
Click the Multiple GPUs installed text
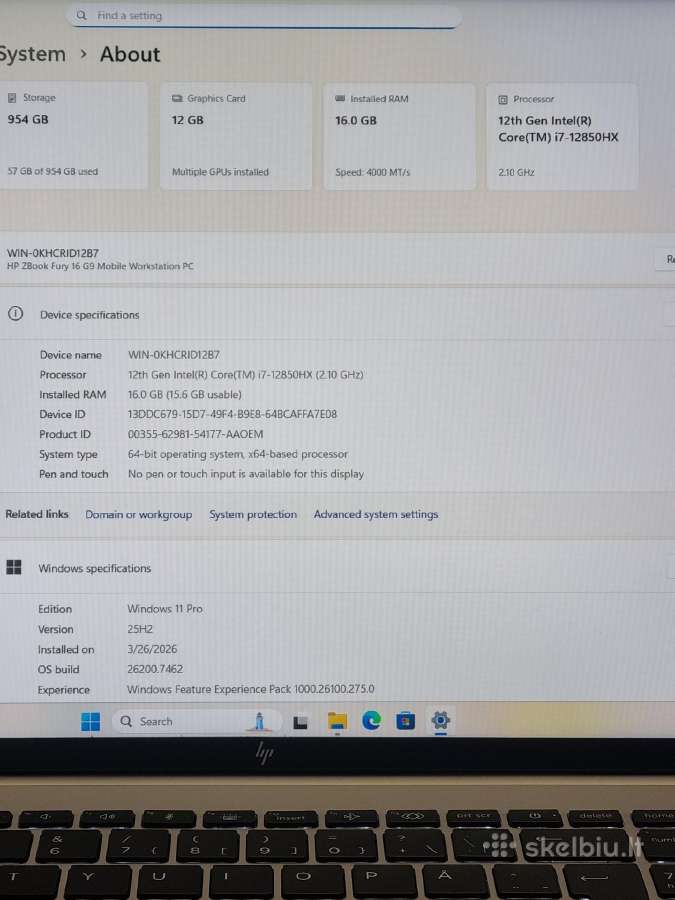[x=220, y=172]
